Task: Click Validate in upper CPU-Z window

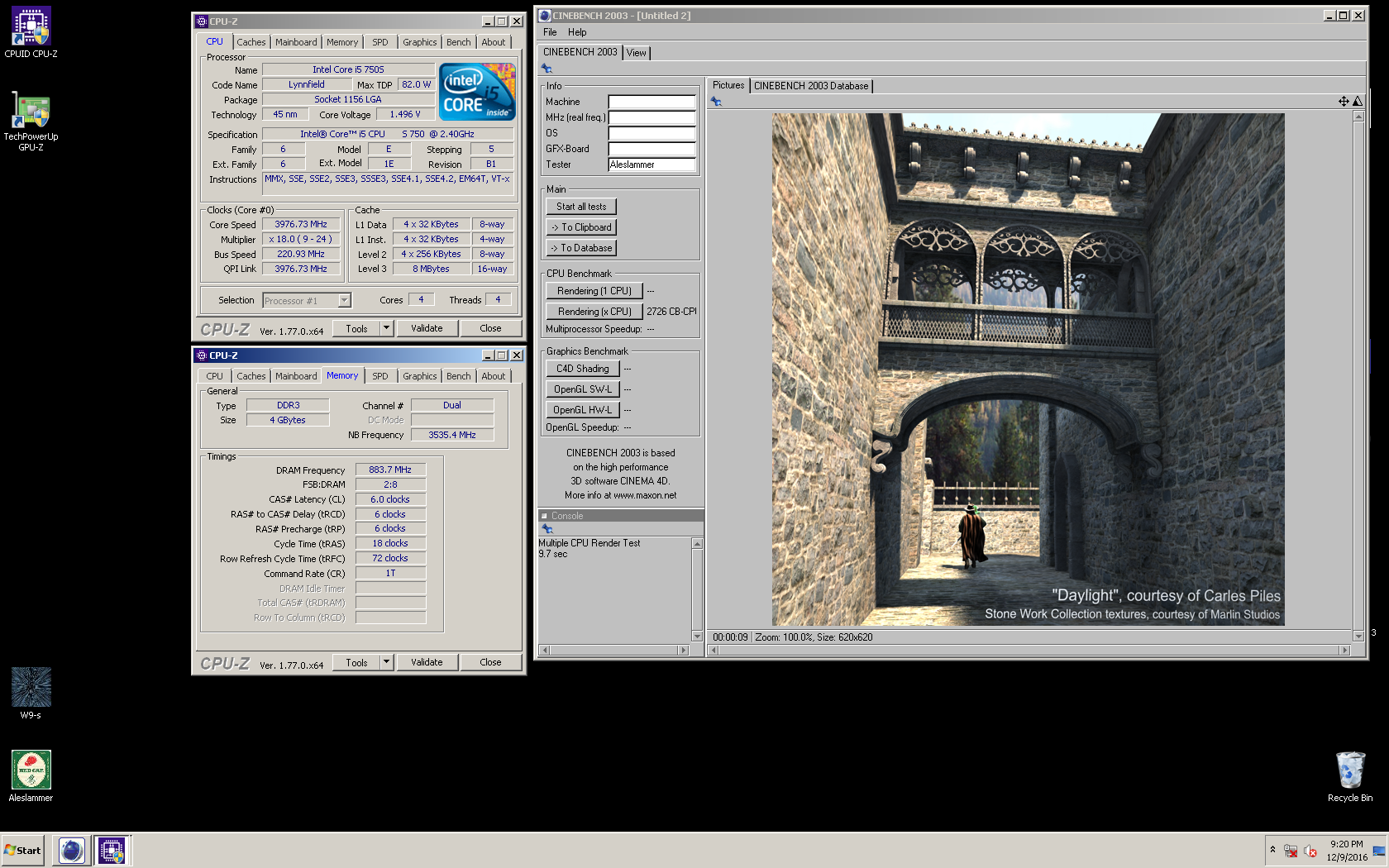Action: click(427, 328)
